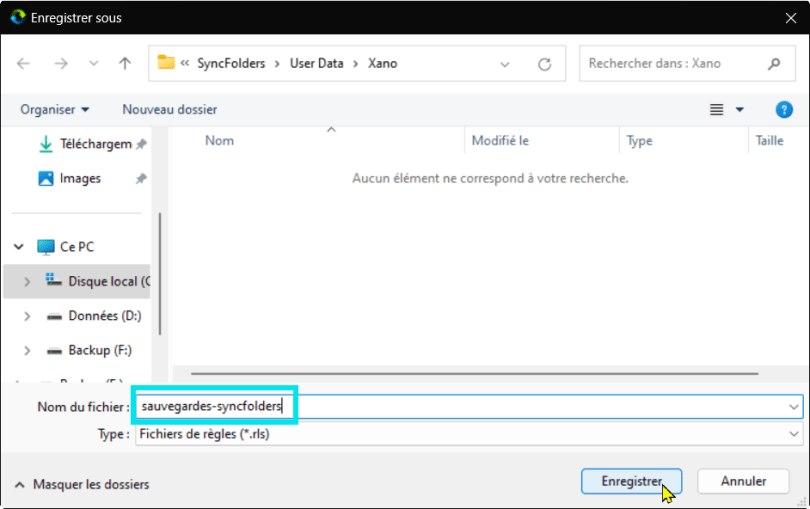The height and width of the screenshot is (509, 810).
Task: Open the Organiser menu
Action: click(x=54, y=110)
